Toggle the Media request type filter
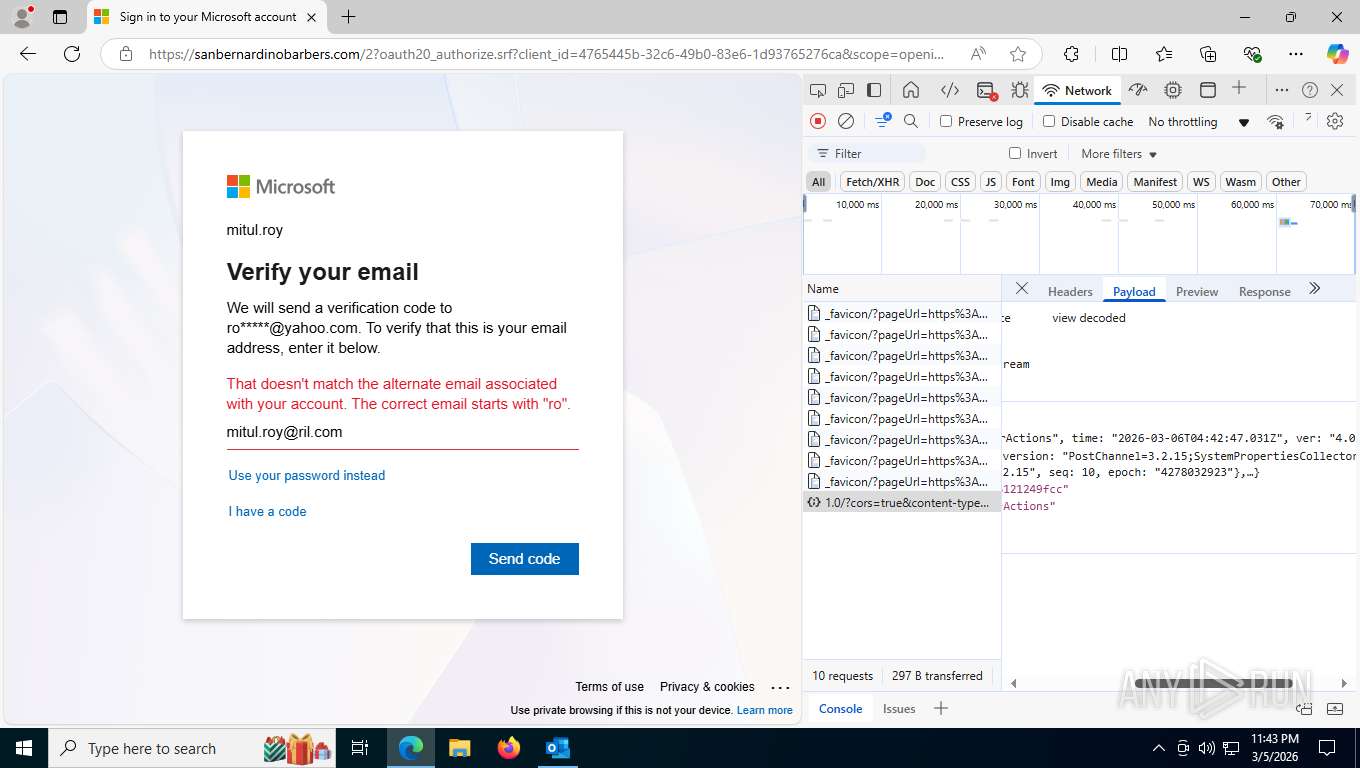 pos(1101,181)
